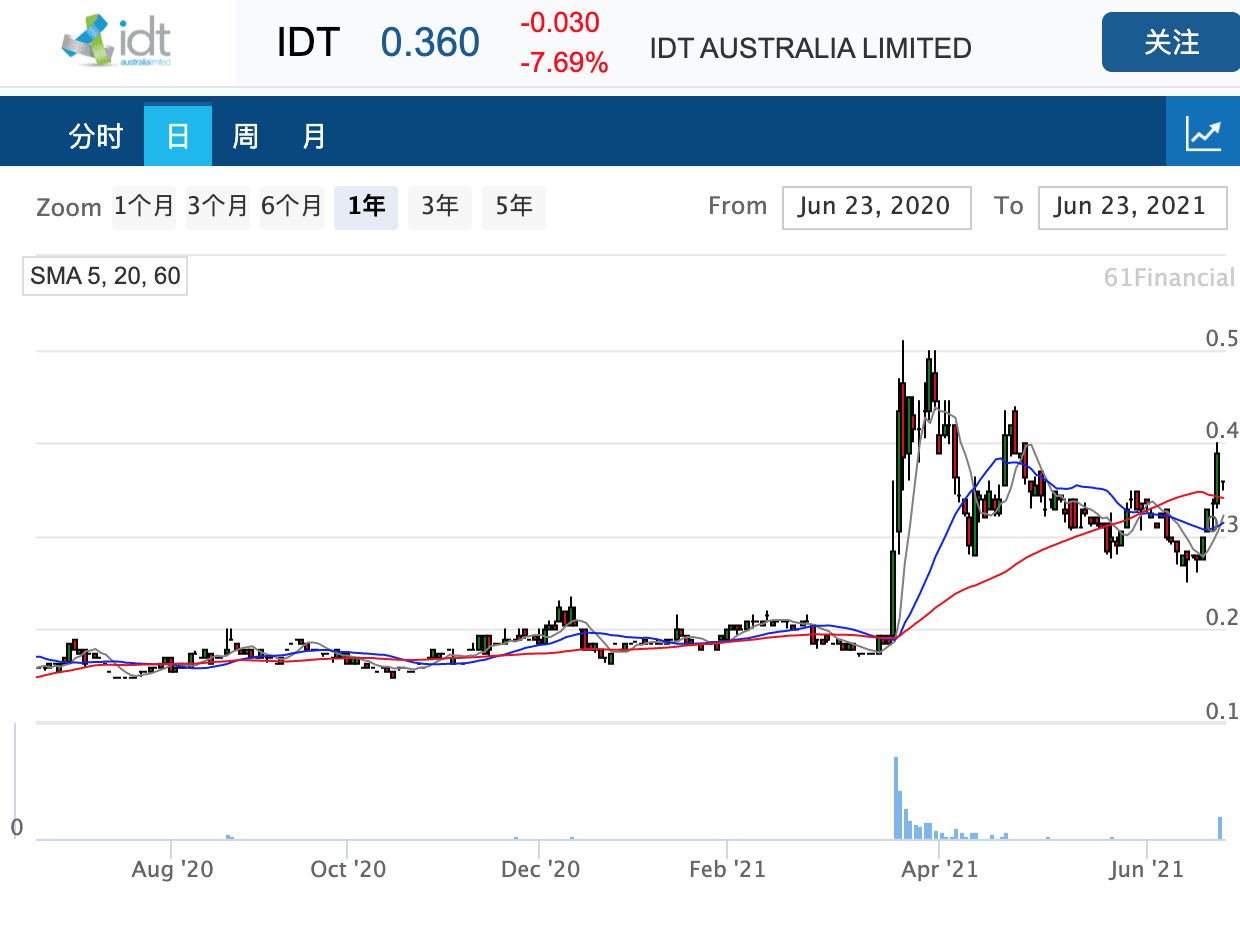Click the IDT AUSTRALIA LIMITED company name

tap(810, 48)
